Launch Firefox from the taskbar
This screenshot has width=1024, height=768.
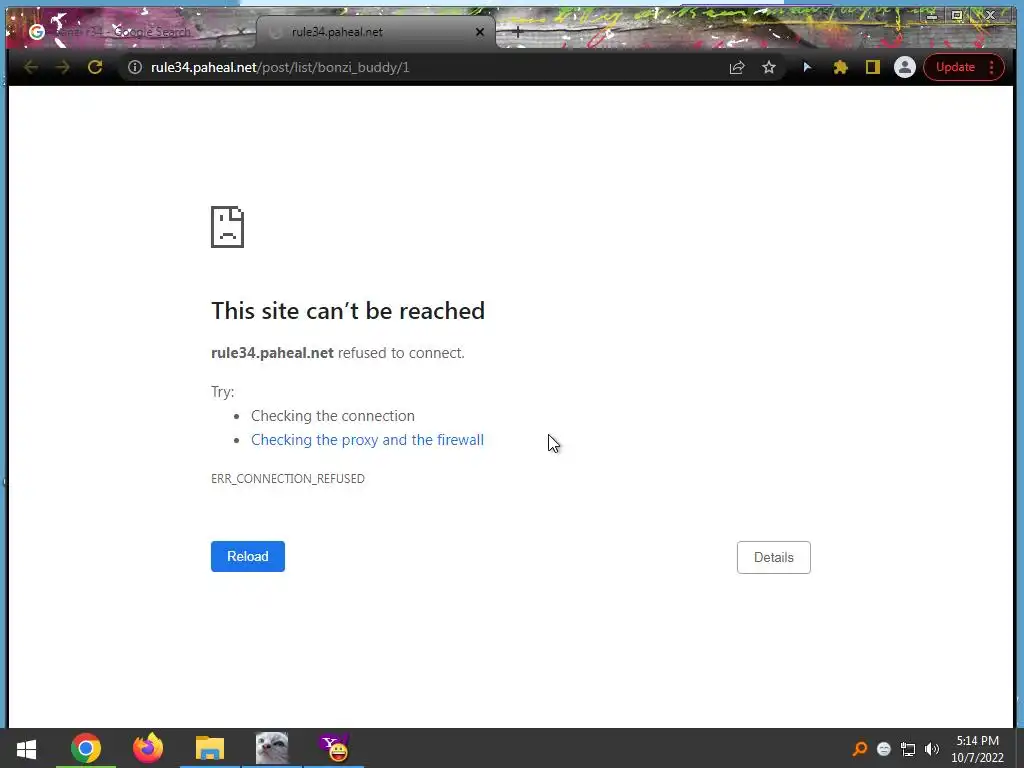click(x=148, y=748)
